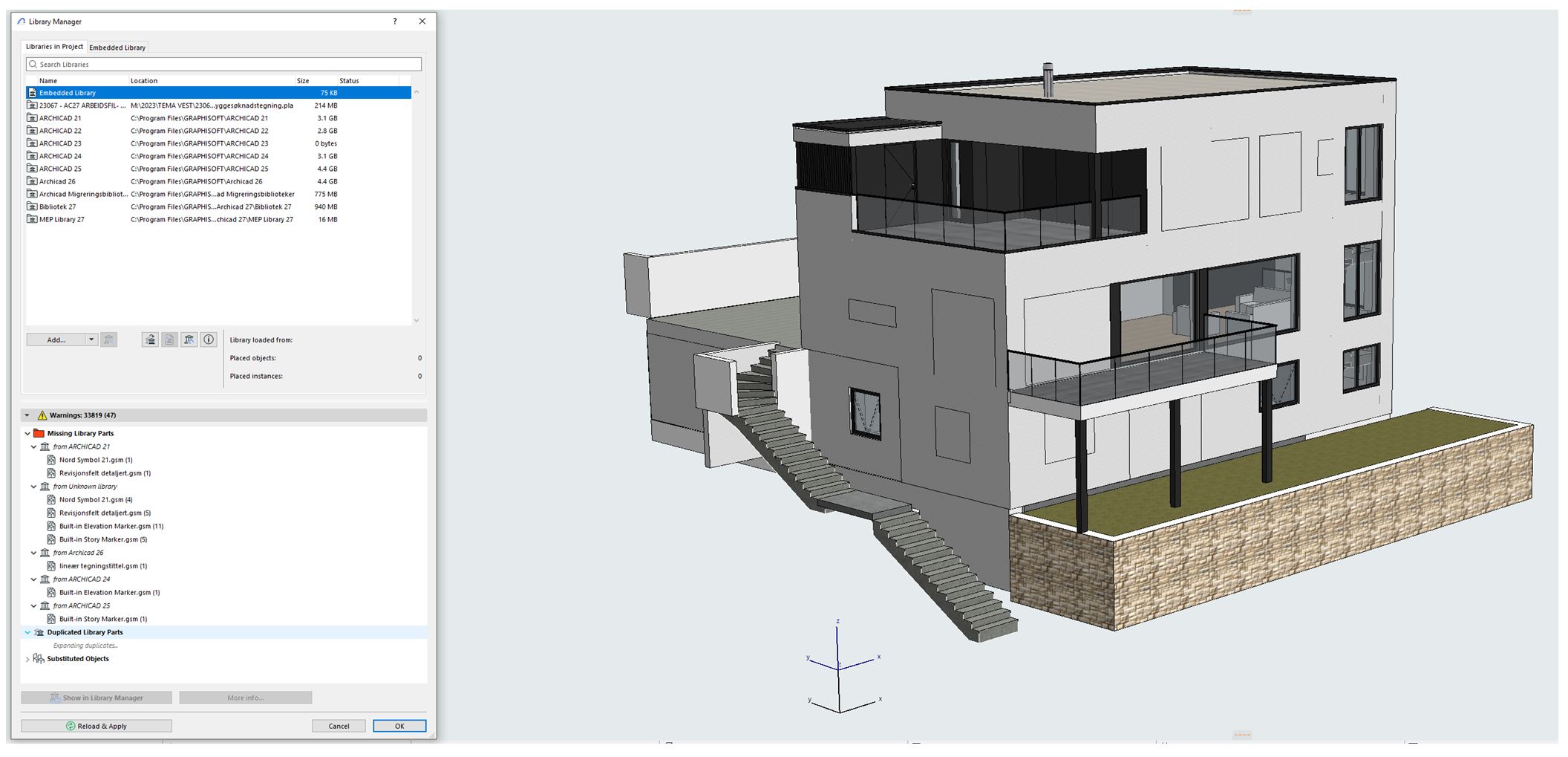Click the library info (i) icon button
The width and height of the screenshot is (1568, 757).
point(209,339)
